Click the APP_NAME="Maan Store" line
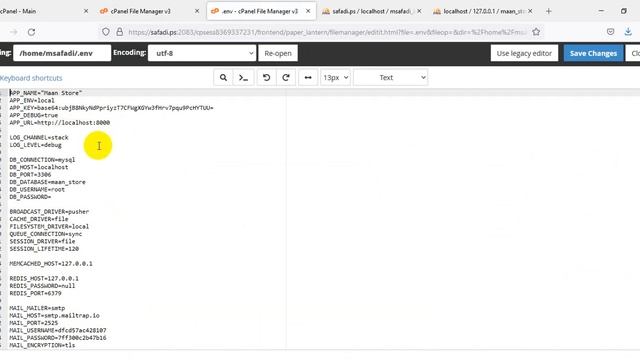Image resolution: width=640 pixels, height=360 pixels. coord(46,93)
